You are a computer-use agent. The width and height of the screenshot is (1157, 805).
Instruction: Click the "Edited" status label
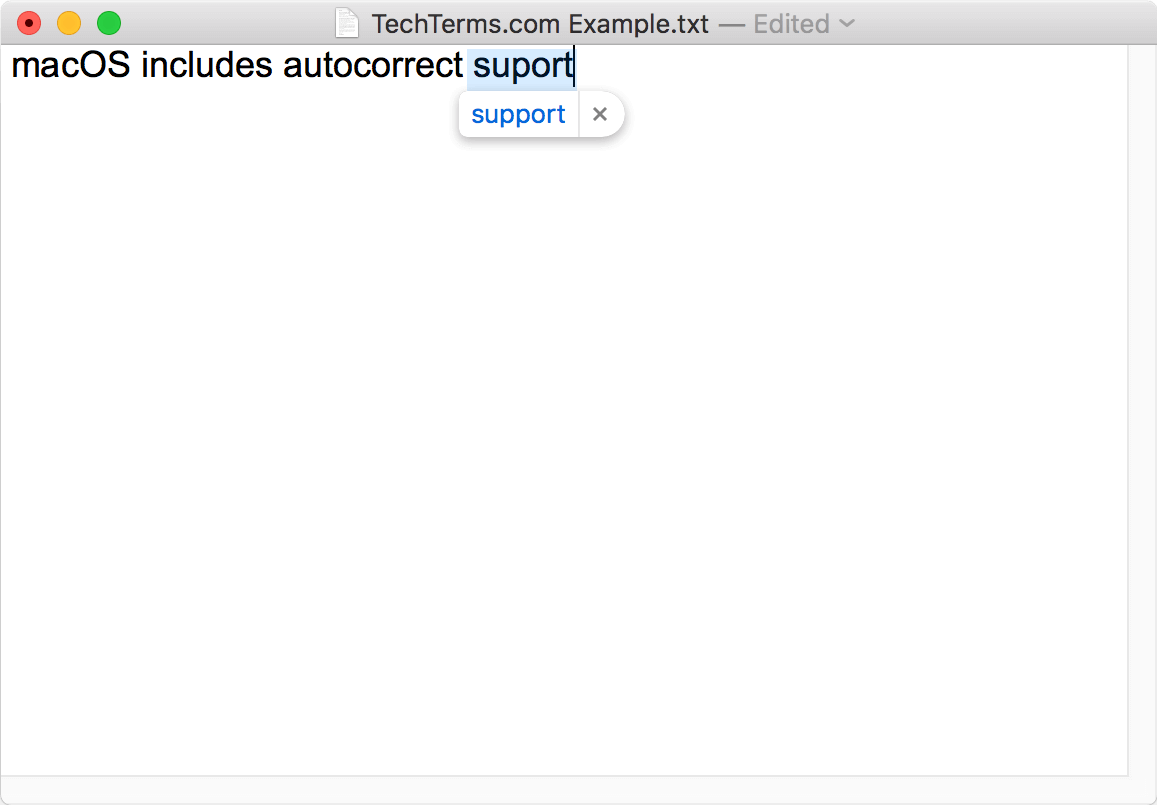(x=791, y=24)
